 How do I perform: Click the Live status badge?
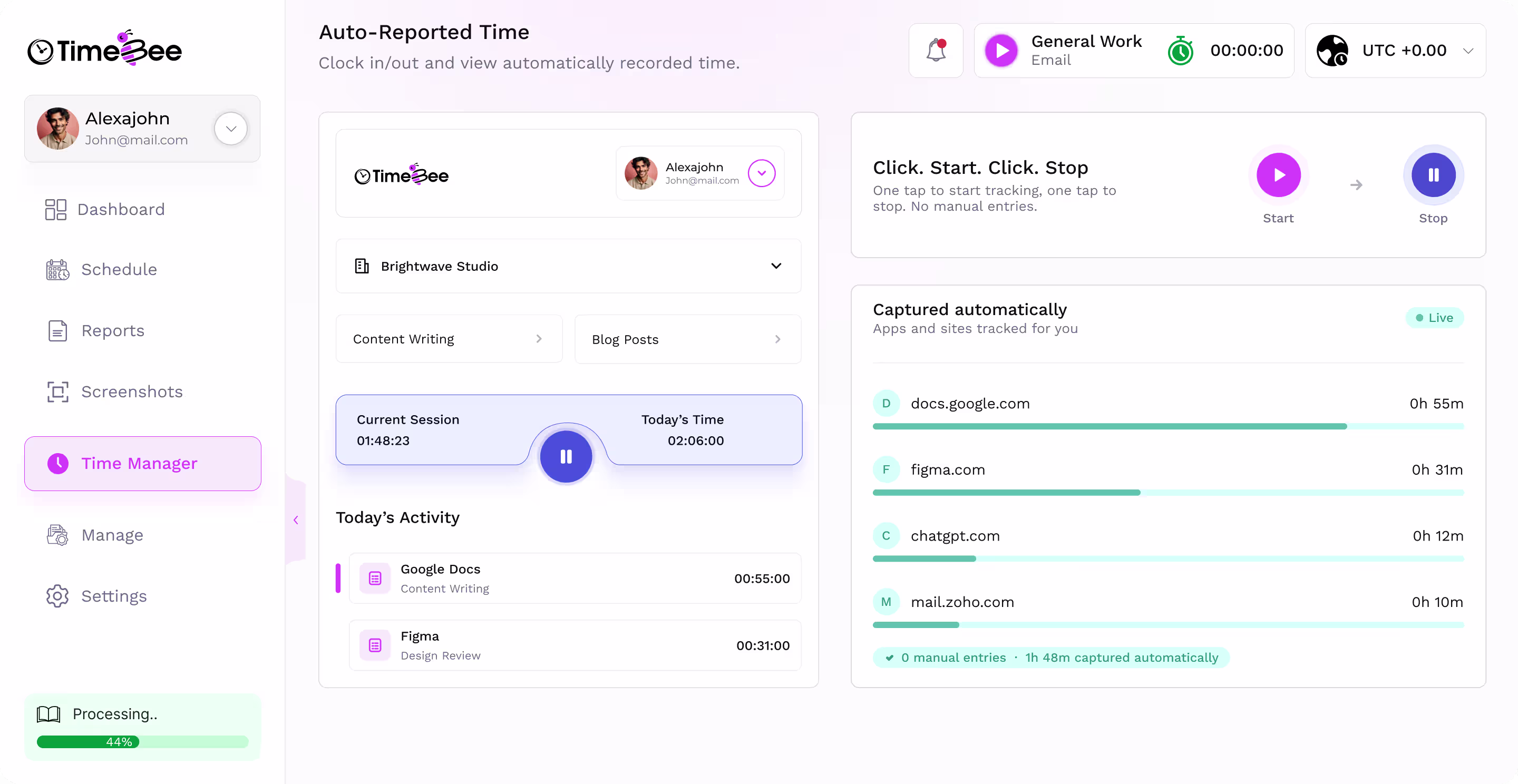click(x=1435, y=318)
